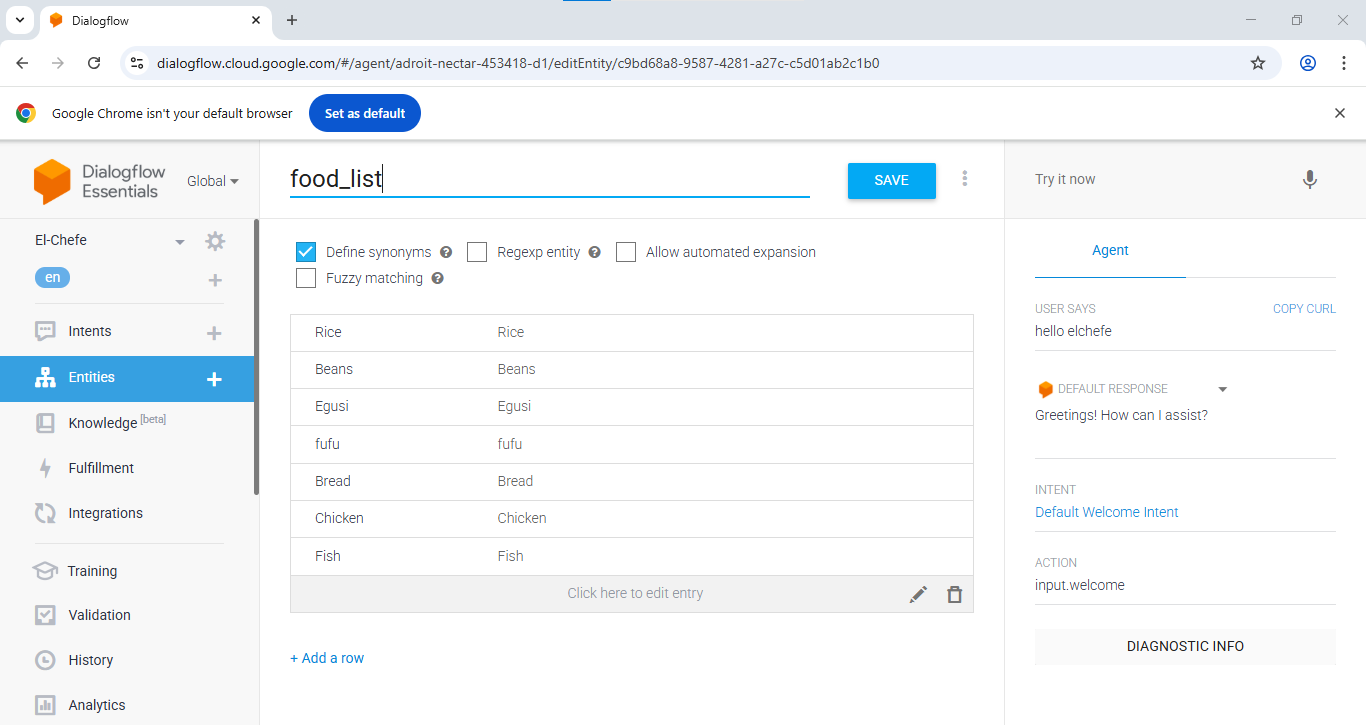This screenshot has height=725, width=1366.
Task: Save the food_list entity
Action: coord(891,181)
